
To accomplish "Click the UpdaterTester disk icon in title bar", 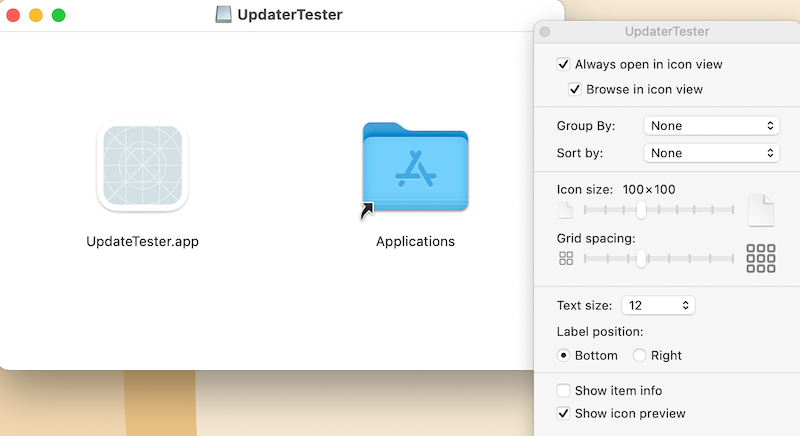I will click(223, 14).
